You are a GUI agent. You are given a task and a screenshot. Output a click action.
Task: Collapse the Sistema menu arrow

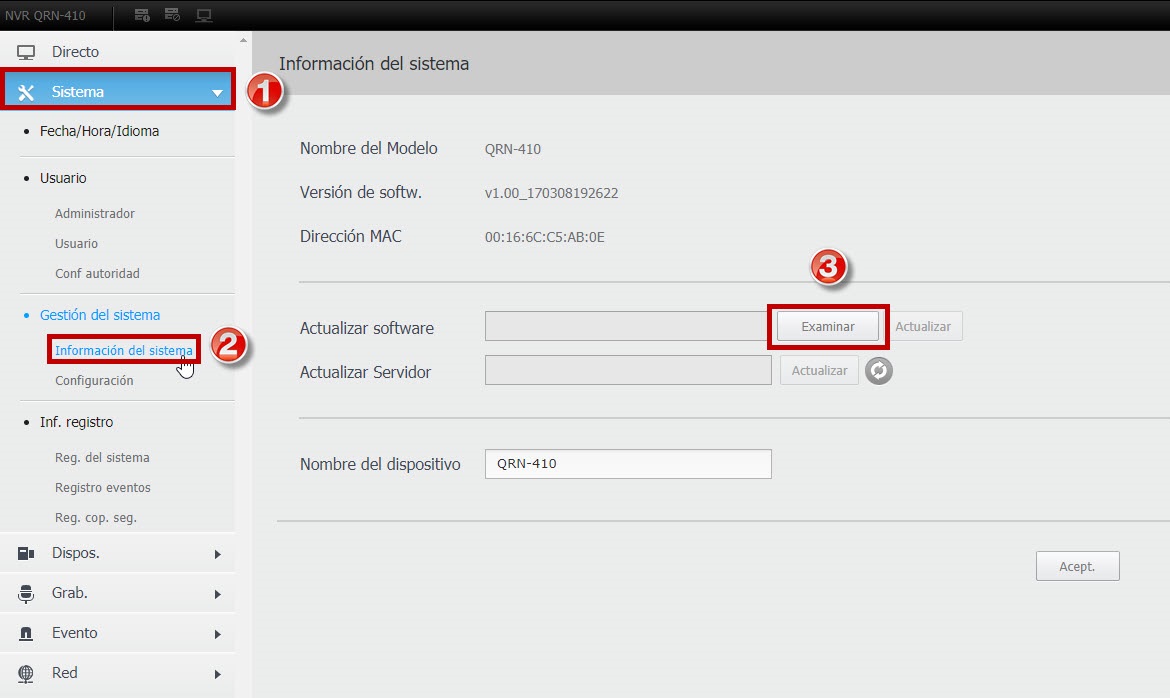tap(217, 93)
